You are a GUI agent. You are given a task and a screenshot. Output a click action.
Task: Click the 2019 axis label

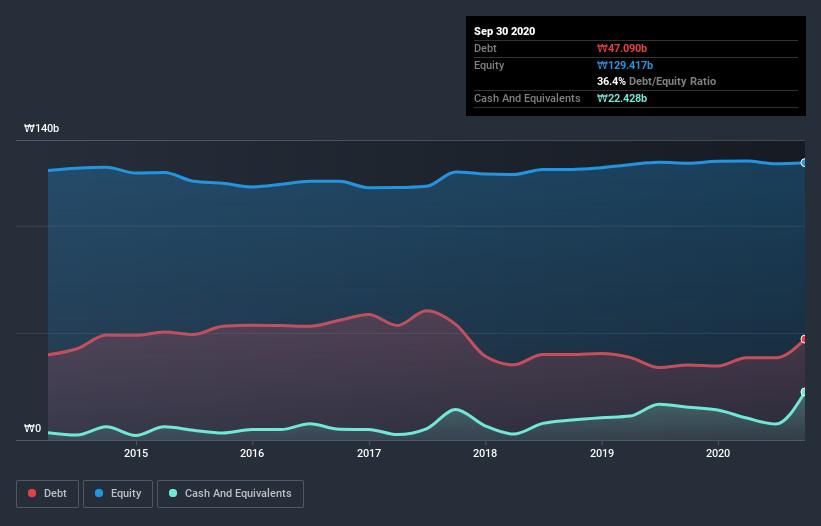pos(602,453)
